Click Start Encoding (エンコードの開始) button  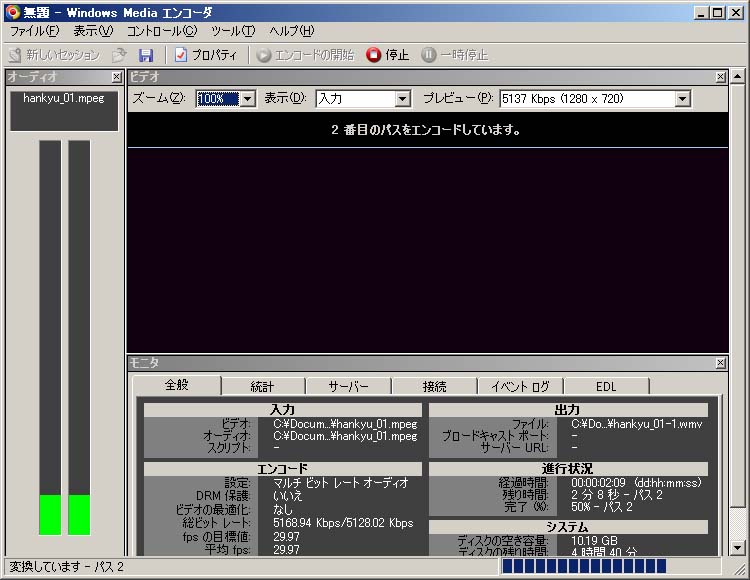tap(305, 55)
